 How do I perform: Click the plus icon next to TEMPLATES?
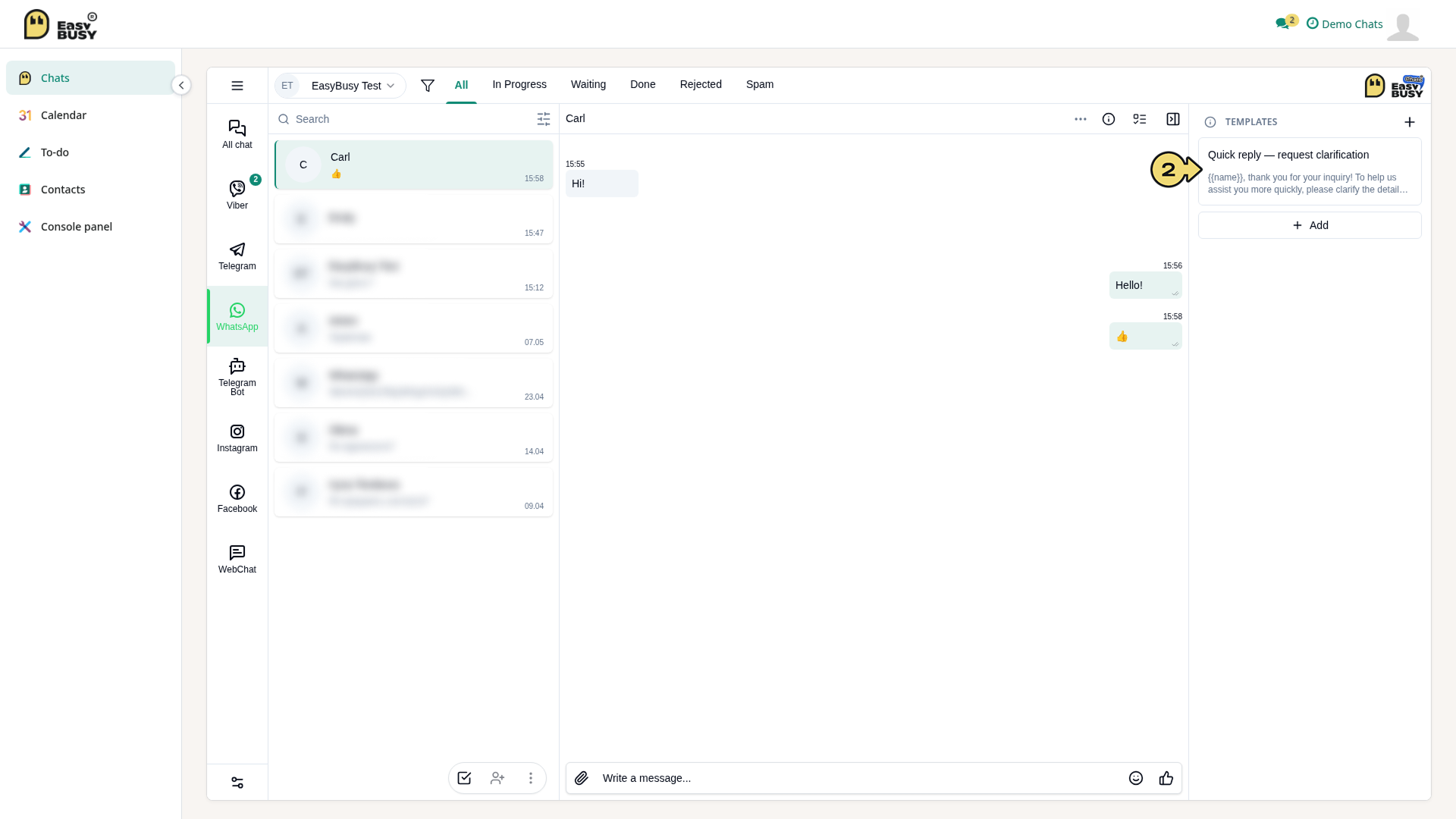[1410, 122]
